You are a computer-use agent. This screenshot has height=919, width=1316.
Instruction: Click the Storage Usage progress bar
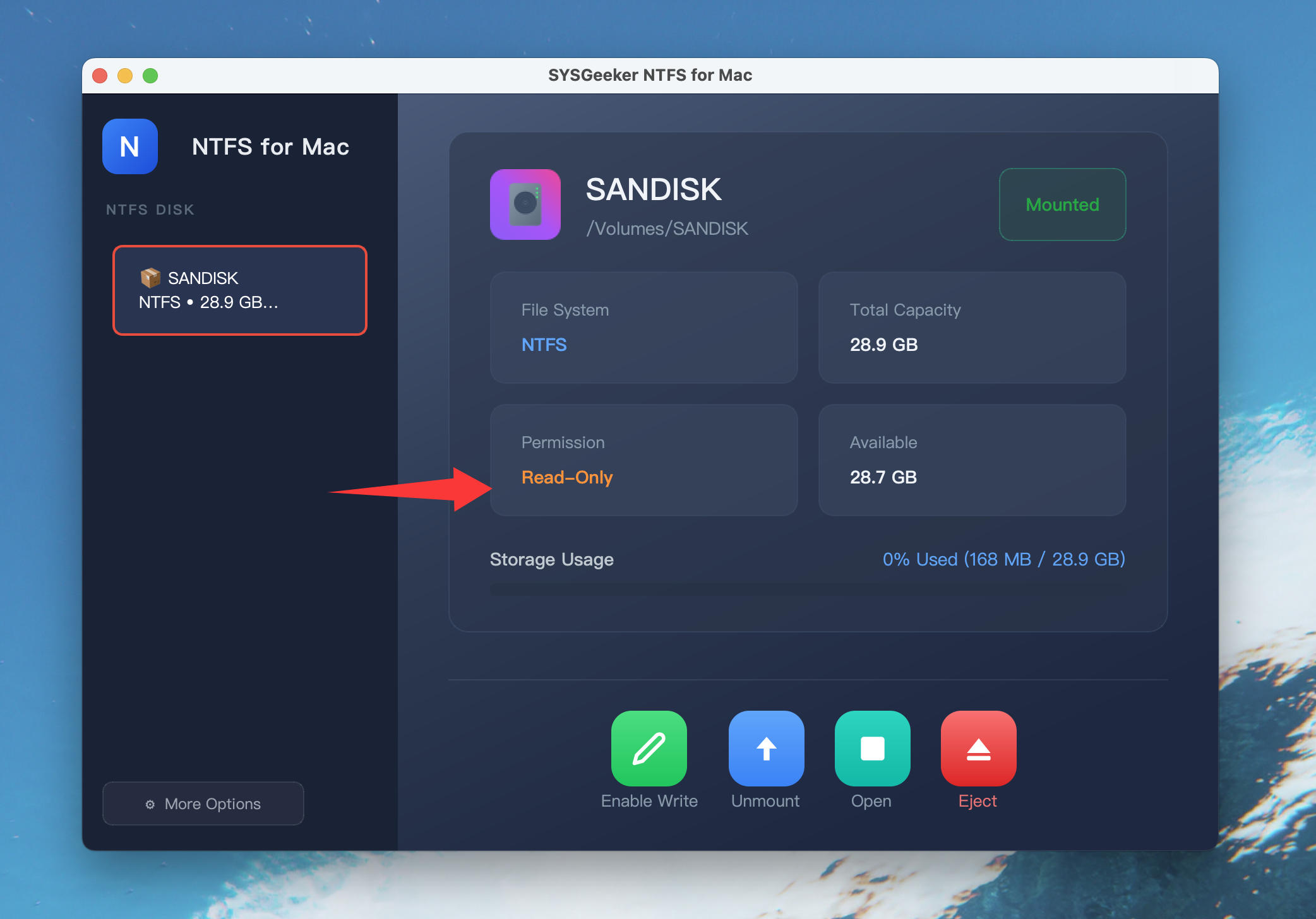tap(807, 590)
